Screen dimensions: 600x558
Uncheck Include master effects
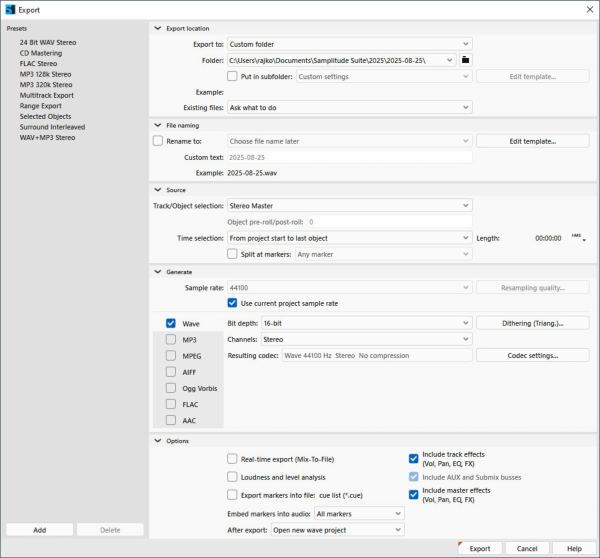(414, 494)
